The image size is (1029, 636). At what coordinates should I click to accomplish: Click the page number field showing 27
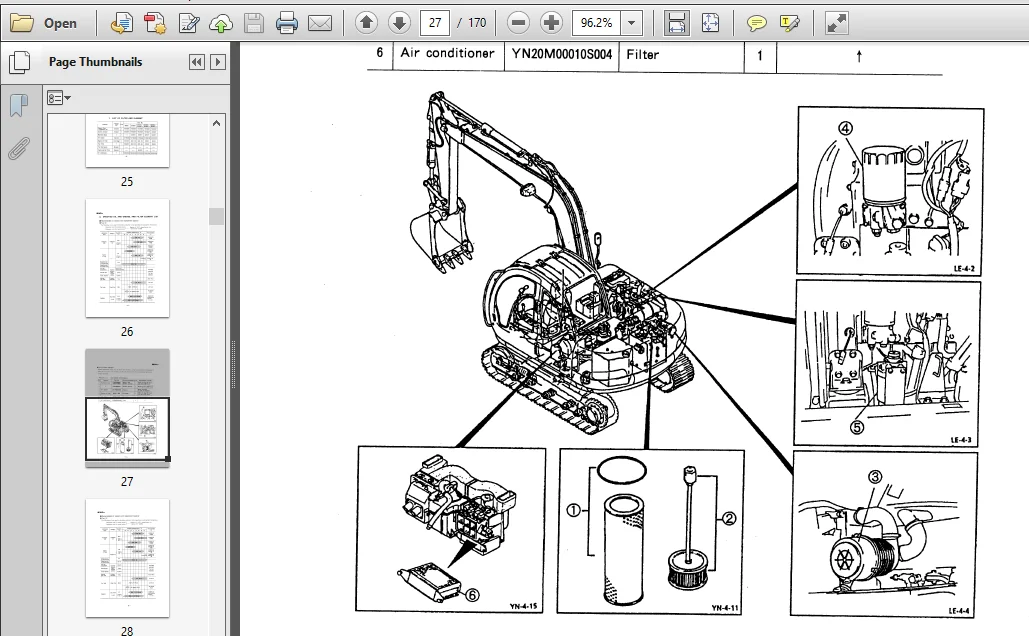434,23
